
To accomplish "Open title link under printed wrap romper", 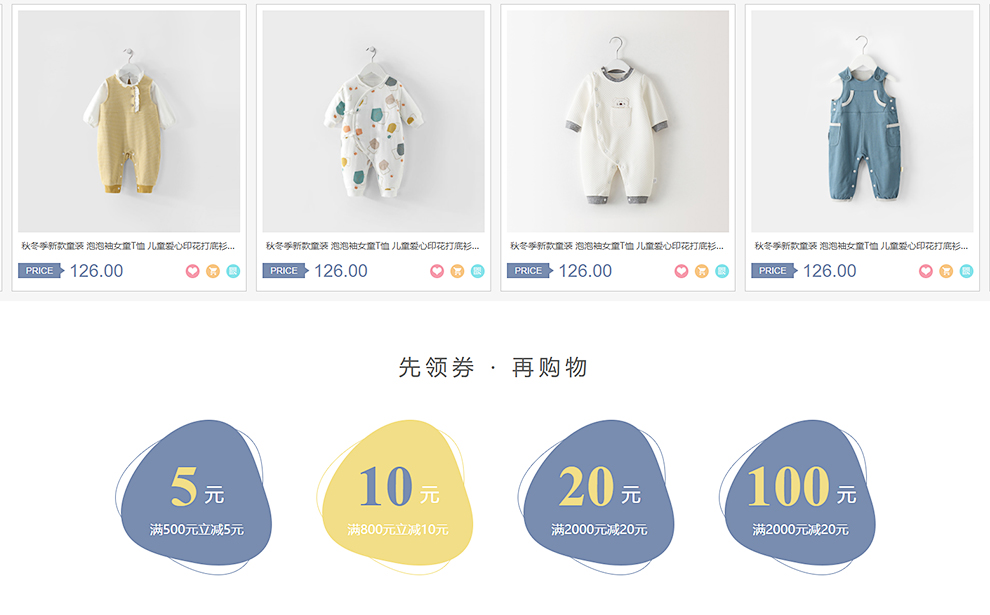I will click(373, 246).
